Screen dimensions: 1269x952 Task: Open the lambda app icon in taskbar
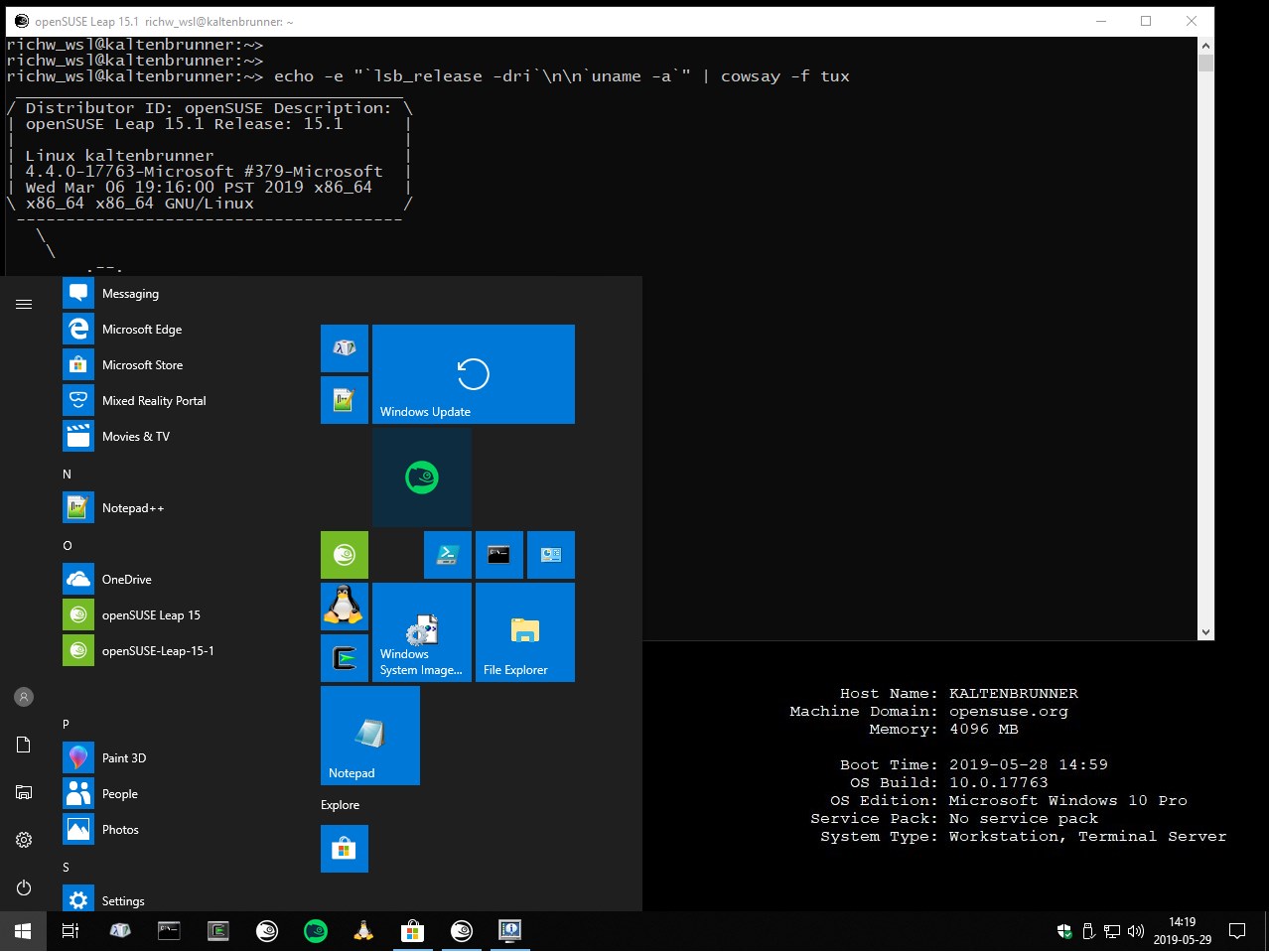pyautogui.click(x=120, y=931)
